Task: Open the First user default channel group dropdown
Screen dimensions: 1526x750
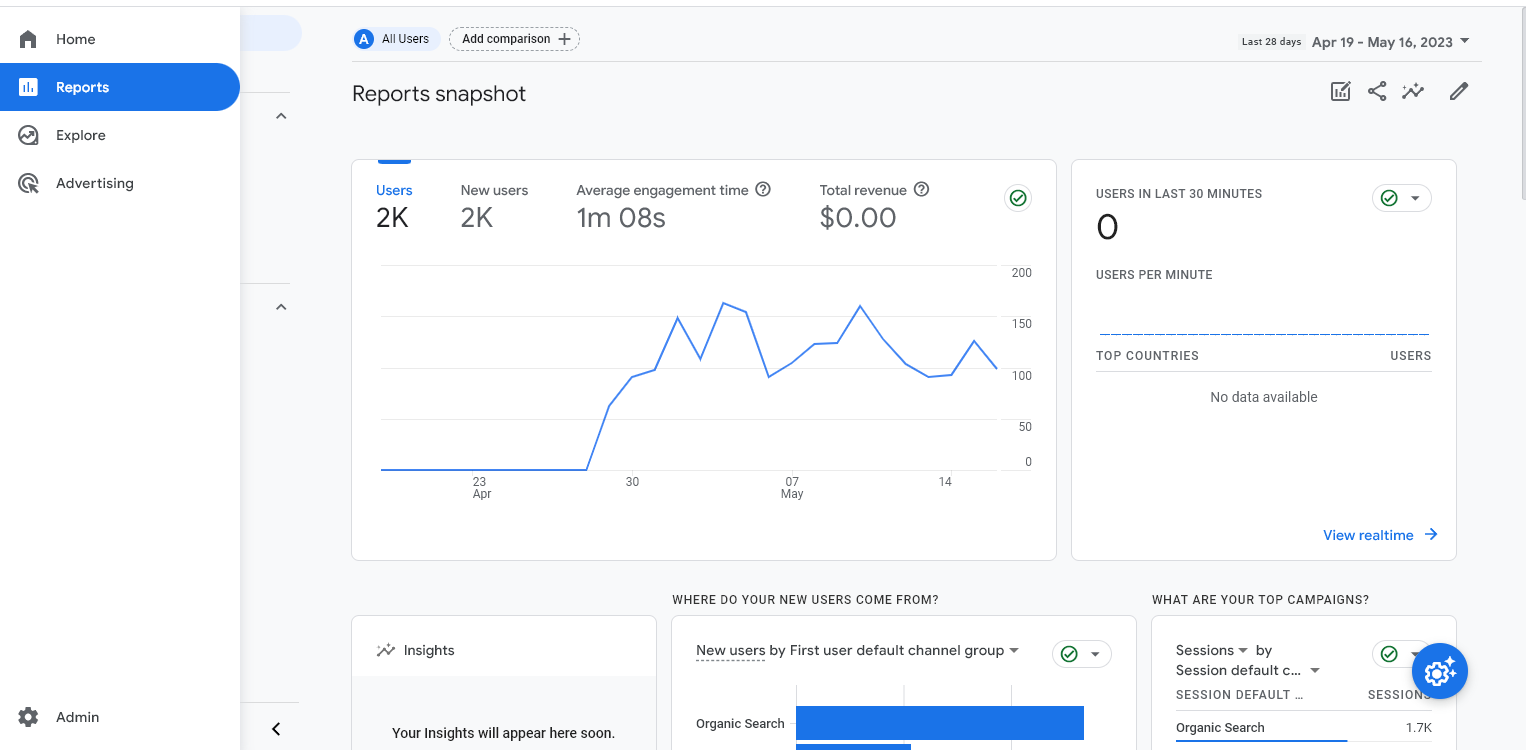Action: tap(1014, 651)
